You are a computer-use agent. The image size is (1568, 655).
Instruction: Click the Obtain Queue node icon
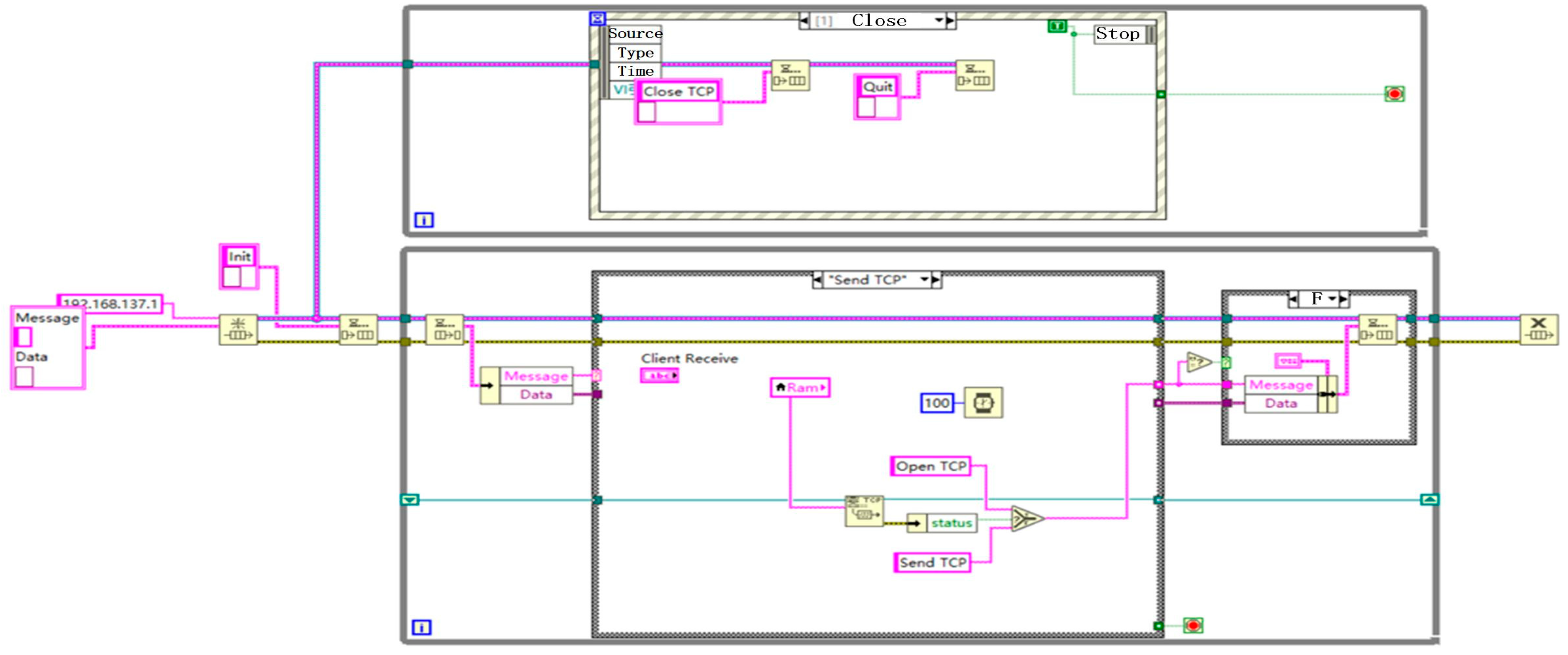238,329
